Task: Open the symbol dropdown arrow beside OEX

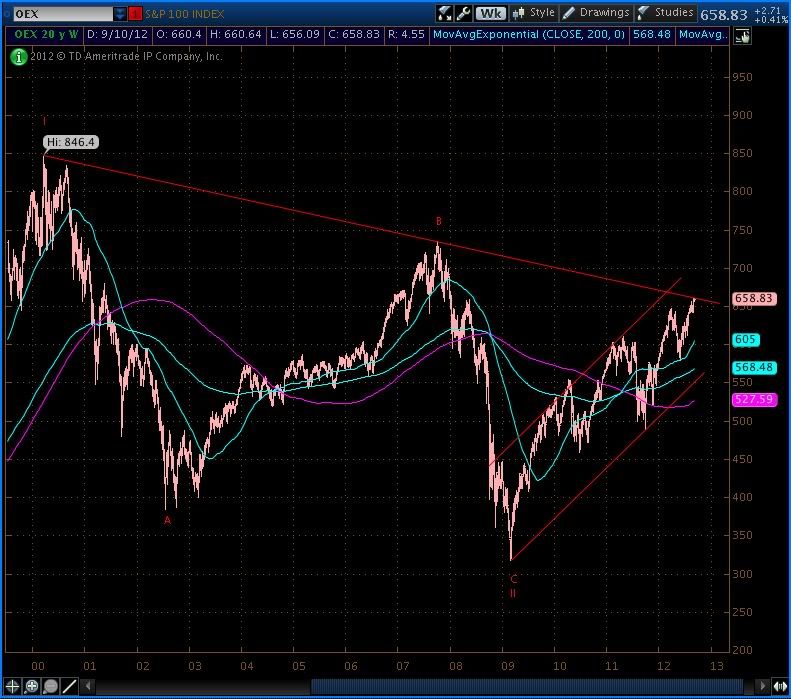Action: (121, 14)
